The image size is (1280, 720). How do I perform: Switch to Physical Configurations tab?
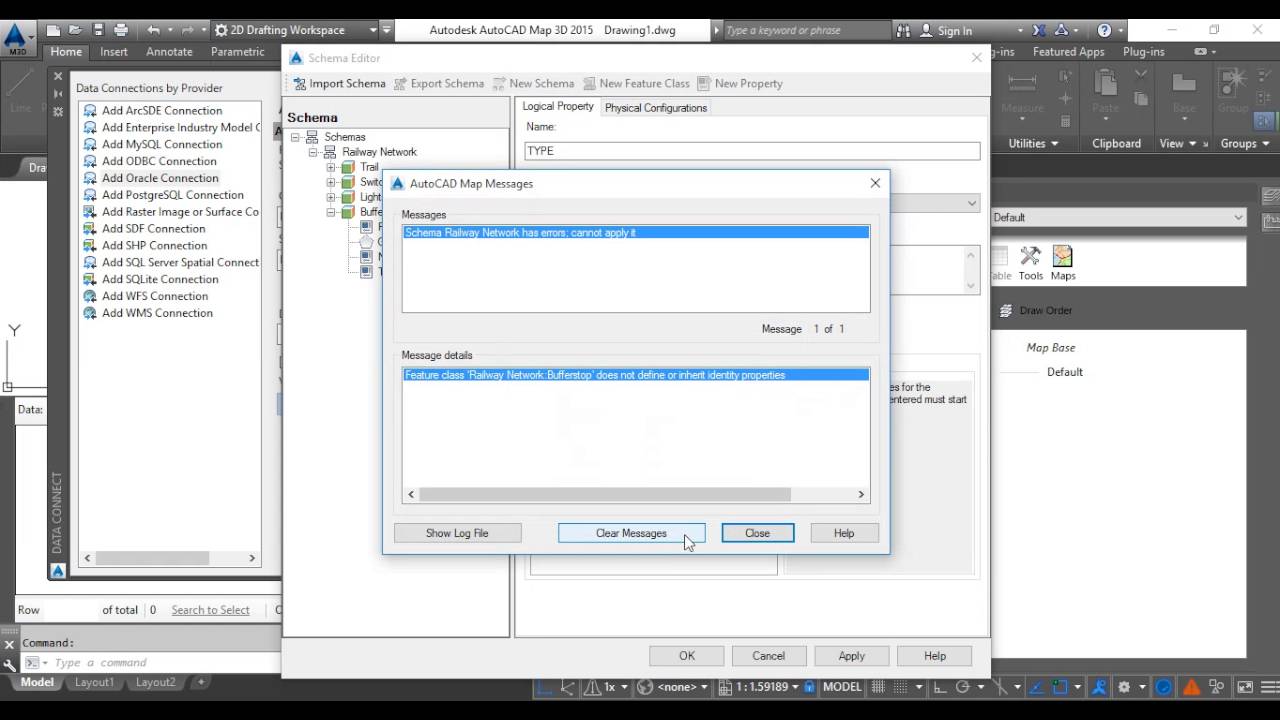(x=656, y=108)
